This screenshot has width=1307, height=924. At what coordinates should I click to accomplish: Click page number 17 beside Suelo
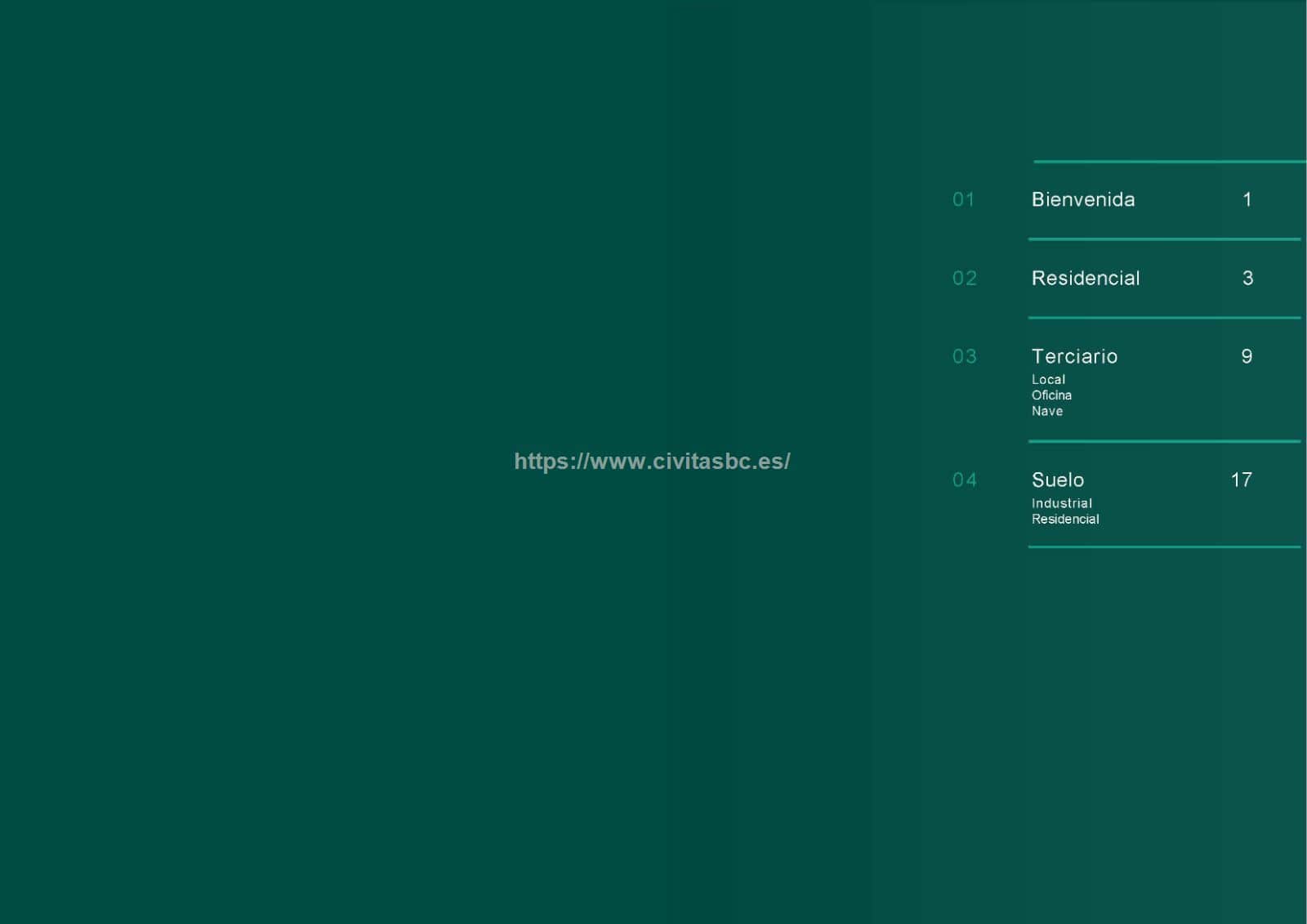pos(1241,480)
